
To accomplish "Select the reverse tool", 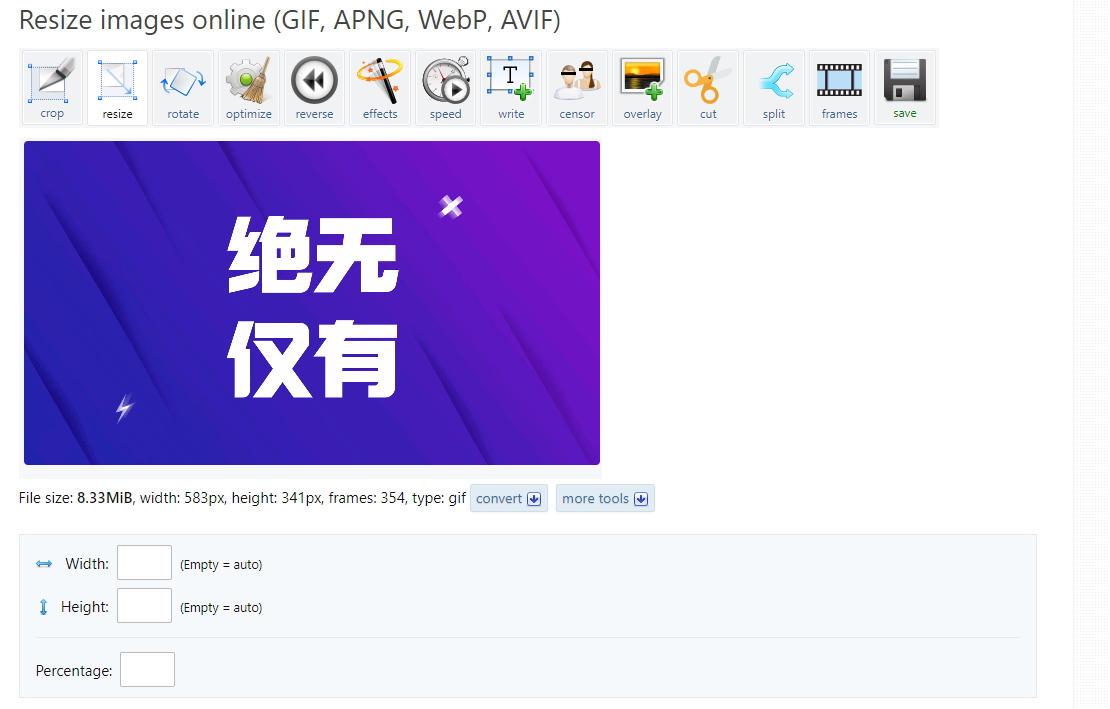I will click(x=314, y=88).
